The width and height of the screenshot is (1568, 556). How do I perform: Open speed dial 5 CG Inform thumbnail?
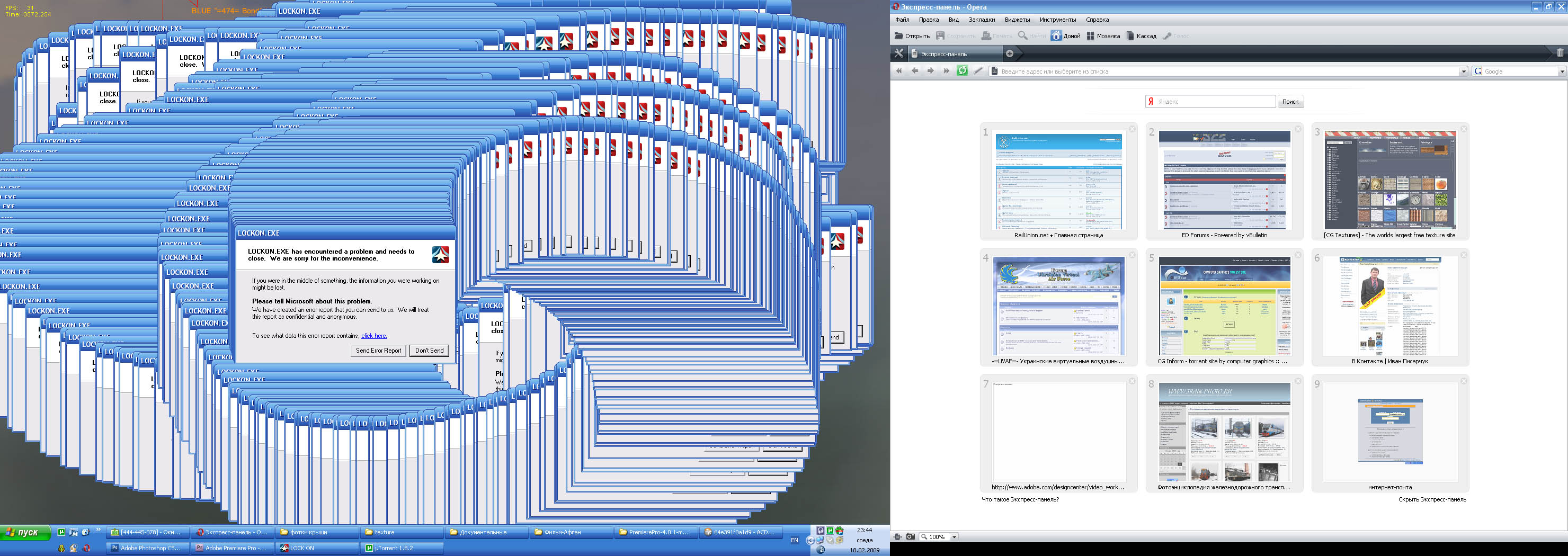(x=1224, y=307)
